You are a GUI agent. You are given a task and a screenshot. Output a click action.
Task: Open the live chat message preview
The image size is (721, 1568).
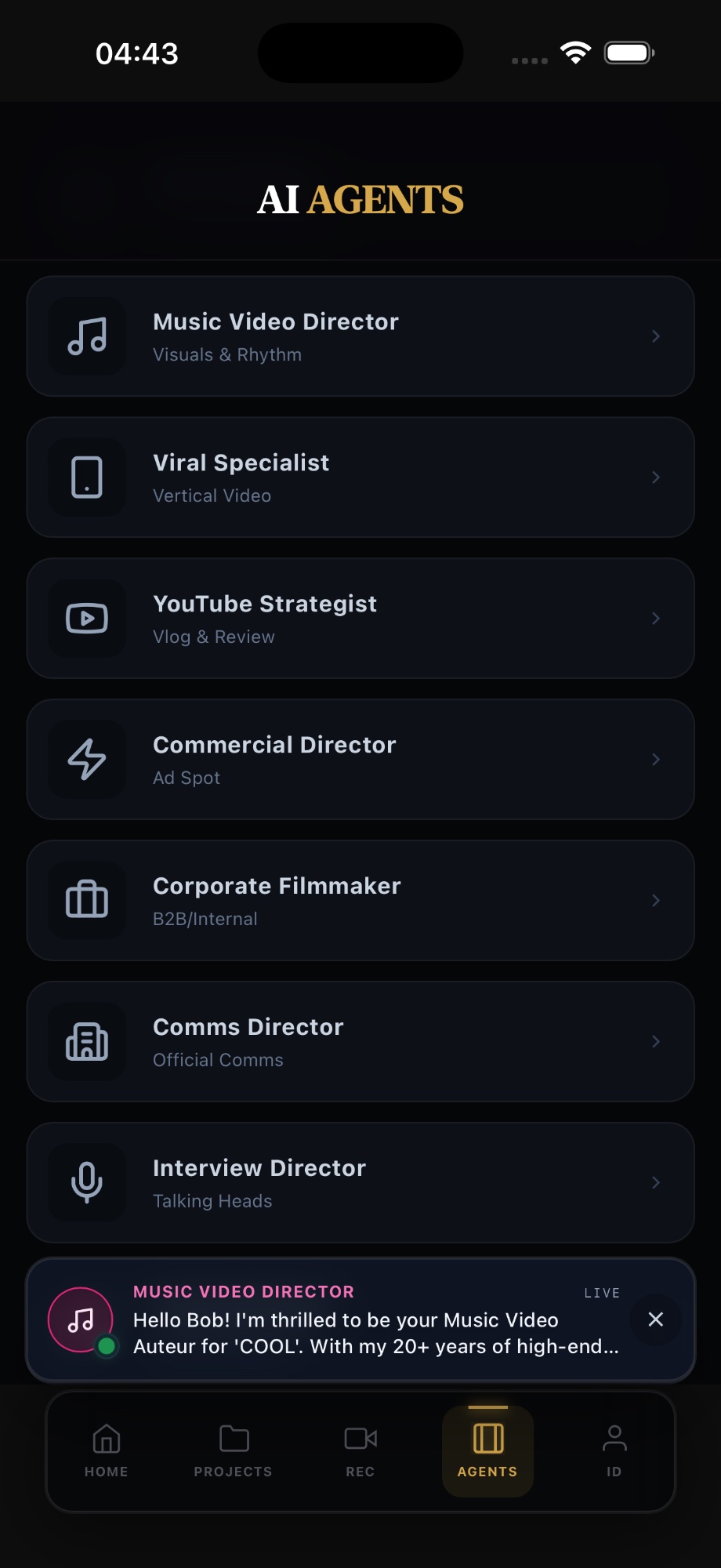pyautogui.click(x=376, y=1333)
